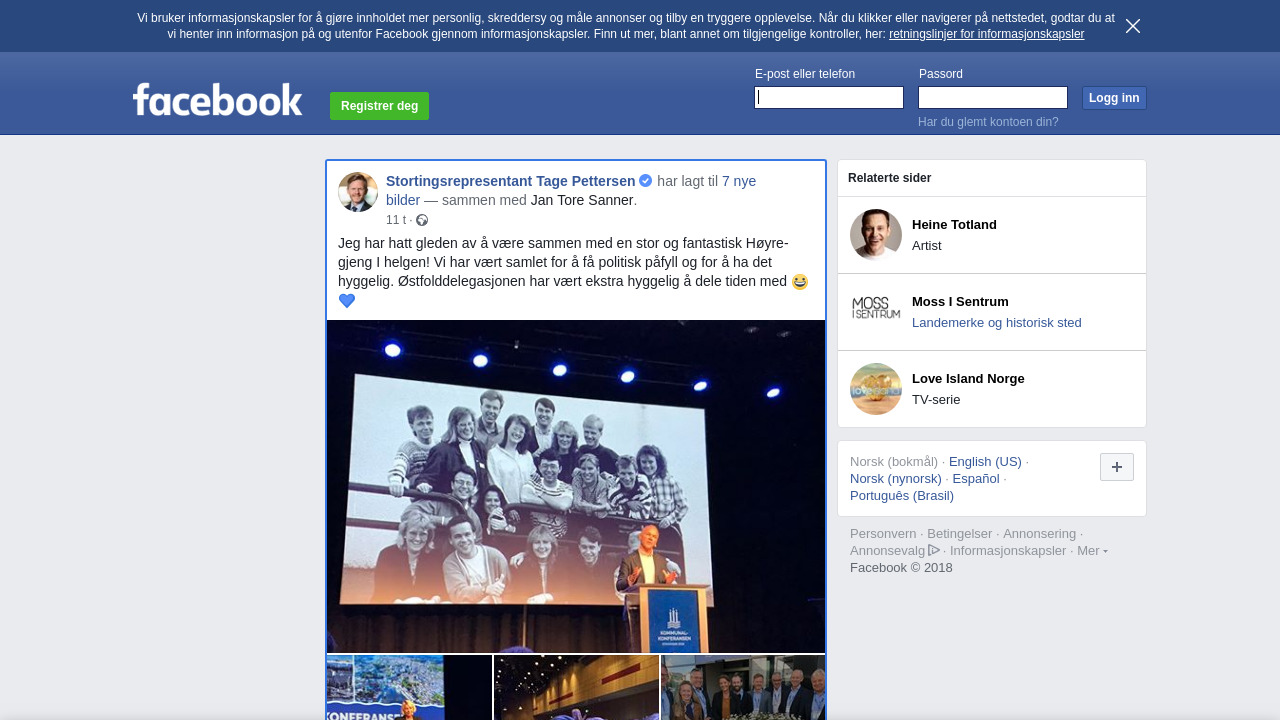Viewport: 1280px width, 720px height.
Task: Open the group of people photo thumbnail
Action: tap(743, 688)
